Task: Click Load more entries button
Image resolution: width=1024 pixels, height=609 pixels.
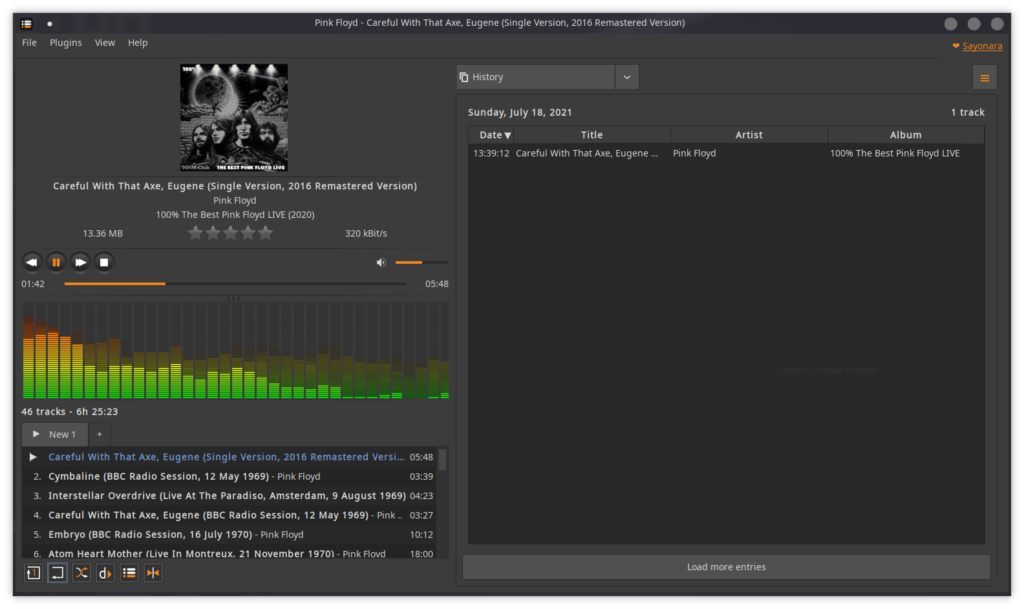Action: point(726,567)
